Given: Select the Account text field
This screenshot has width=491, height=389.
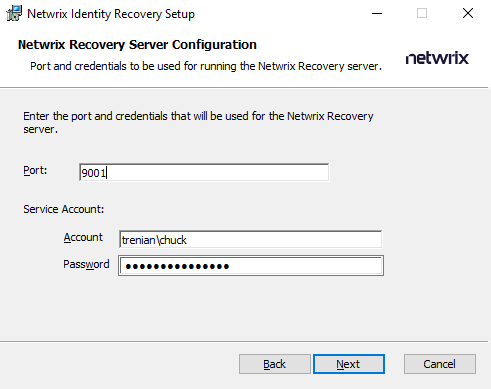Looking at the screenshot, I should tap(251, 239).
